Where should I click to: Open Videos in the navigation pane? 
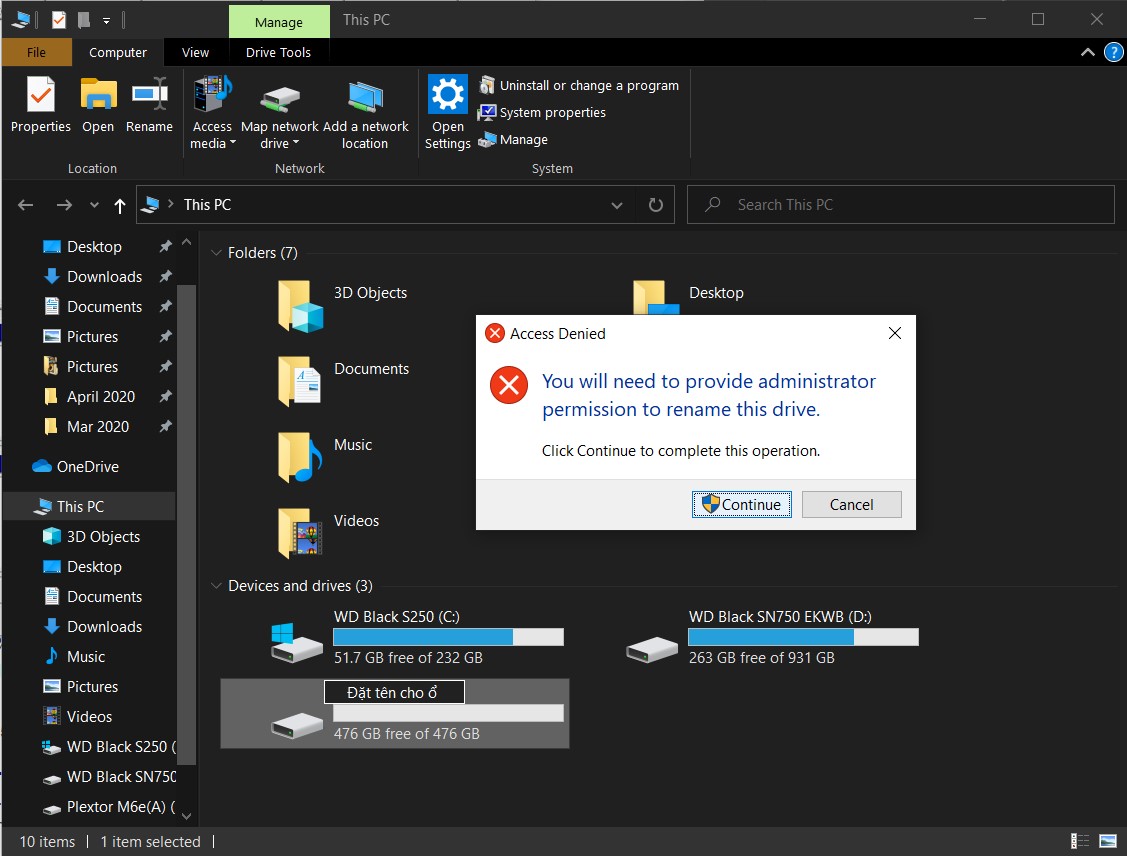point(89,717)
